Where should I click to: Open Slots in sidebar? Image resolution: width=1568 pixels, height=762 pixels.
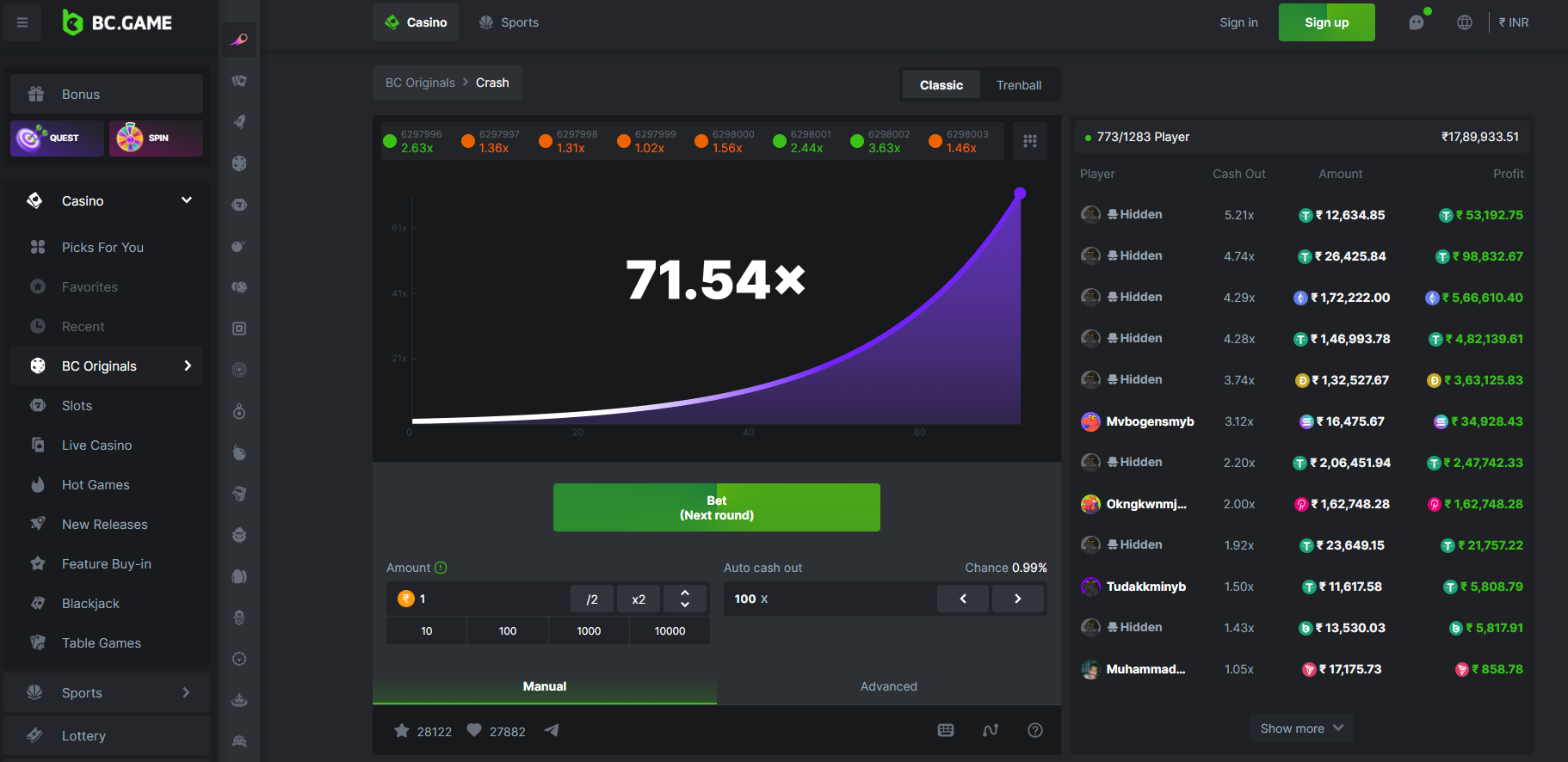tap(107, 406)
